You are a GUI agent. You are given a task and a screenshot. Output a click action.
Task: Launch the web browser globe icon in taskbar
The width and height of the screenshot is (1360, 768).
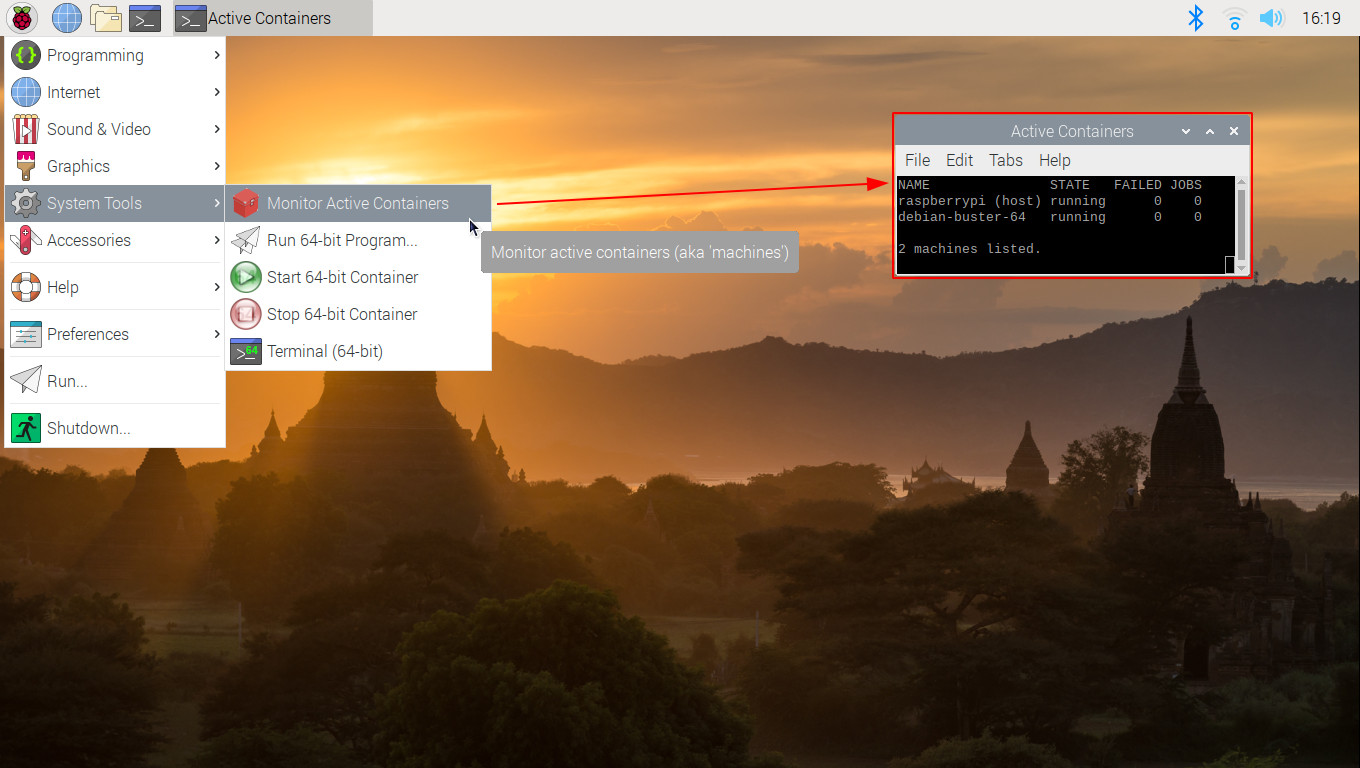pyautogui.click(x=67, y=18)
